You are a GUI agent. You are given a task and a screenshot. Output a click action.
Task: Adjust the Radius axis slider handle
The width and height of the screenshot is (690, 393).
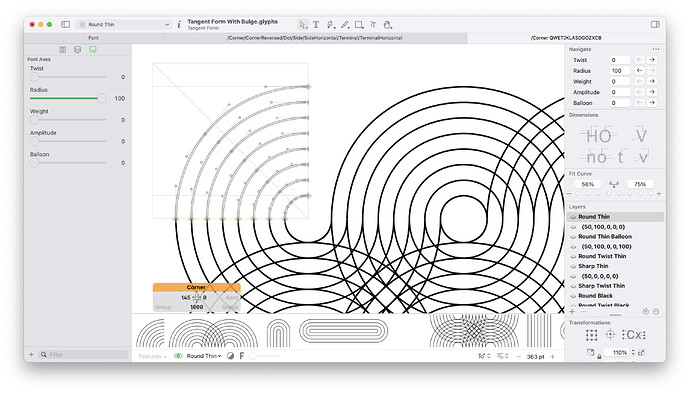coord(102,99)
